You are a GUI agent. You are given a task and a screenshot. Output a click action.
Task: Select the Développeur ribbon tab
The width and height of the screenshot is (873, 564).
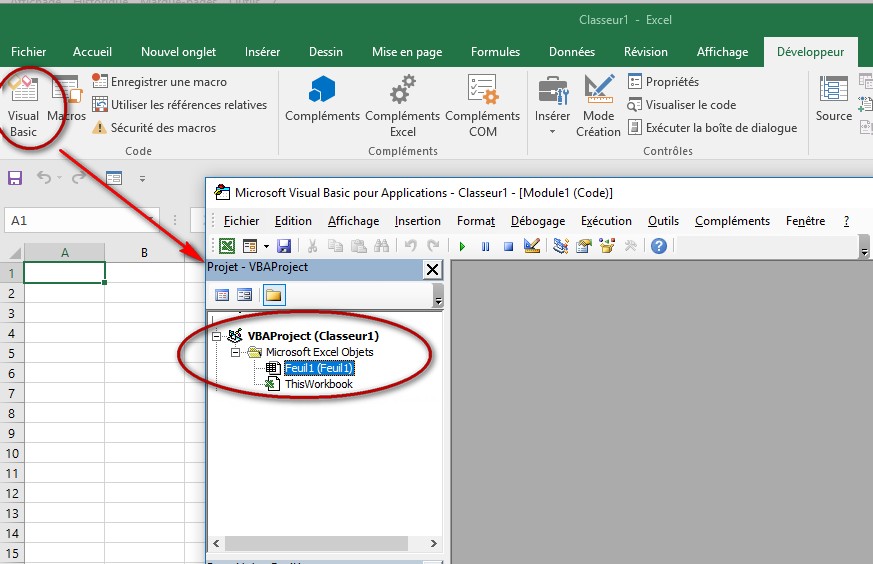(811, 52)
